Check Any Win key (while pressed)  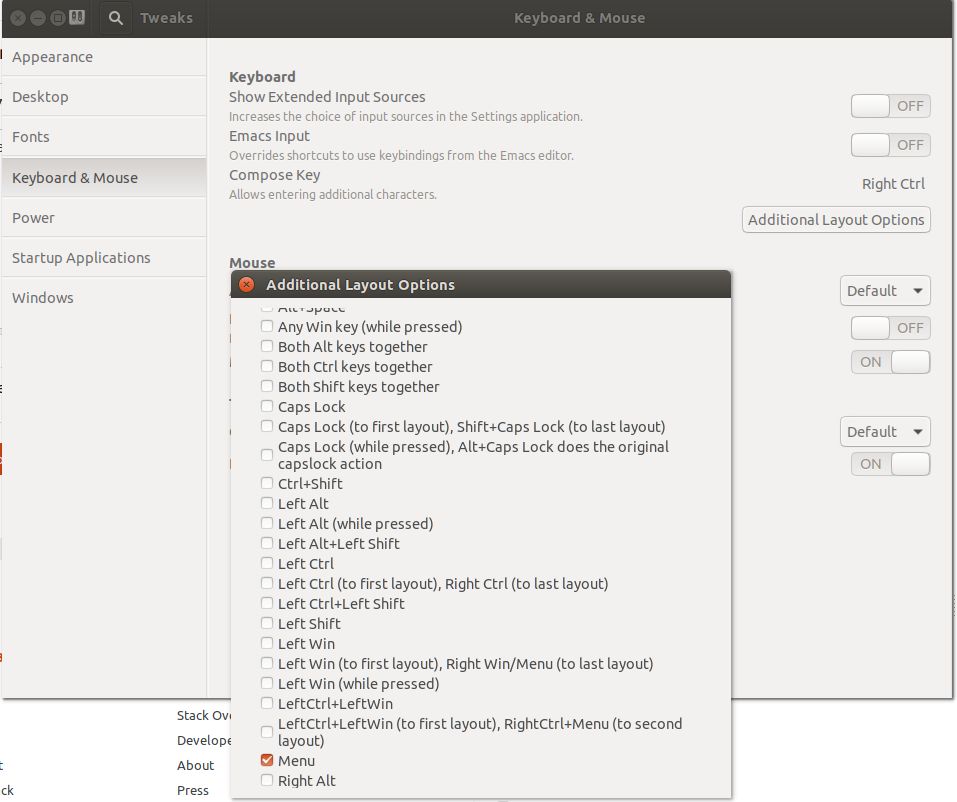pos(267,327)
